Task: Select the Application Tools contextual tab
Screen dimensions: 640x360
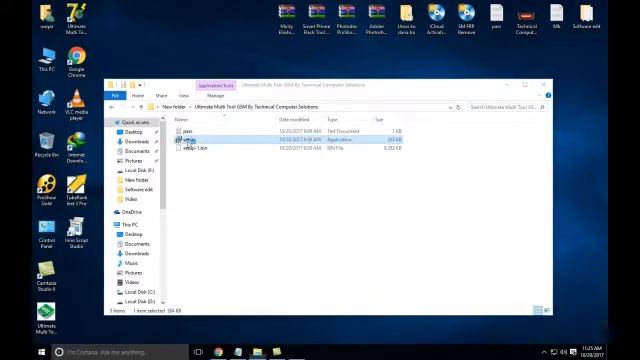Action: click(216, 85)
